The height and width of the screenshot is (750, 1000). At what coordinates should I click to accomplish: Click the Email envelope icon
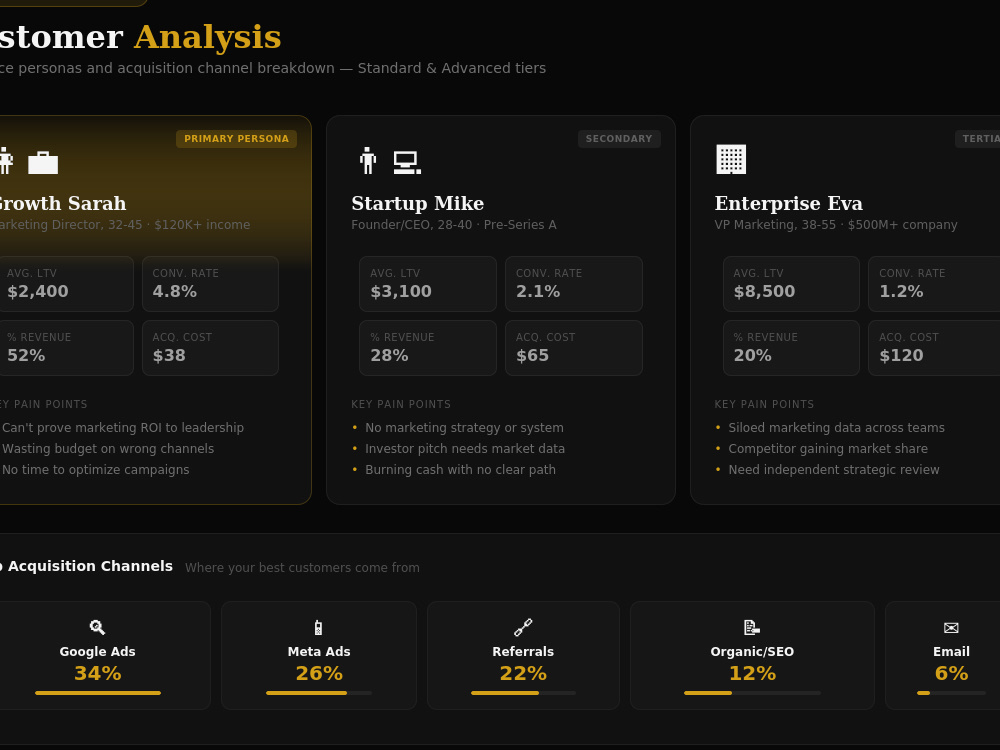click(951, 628)
